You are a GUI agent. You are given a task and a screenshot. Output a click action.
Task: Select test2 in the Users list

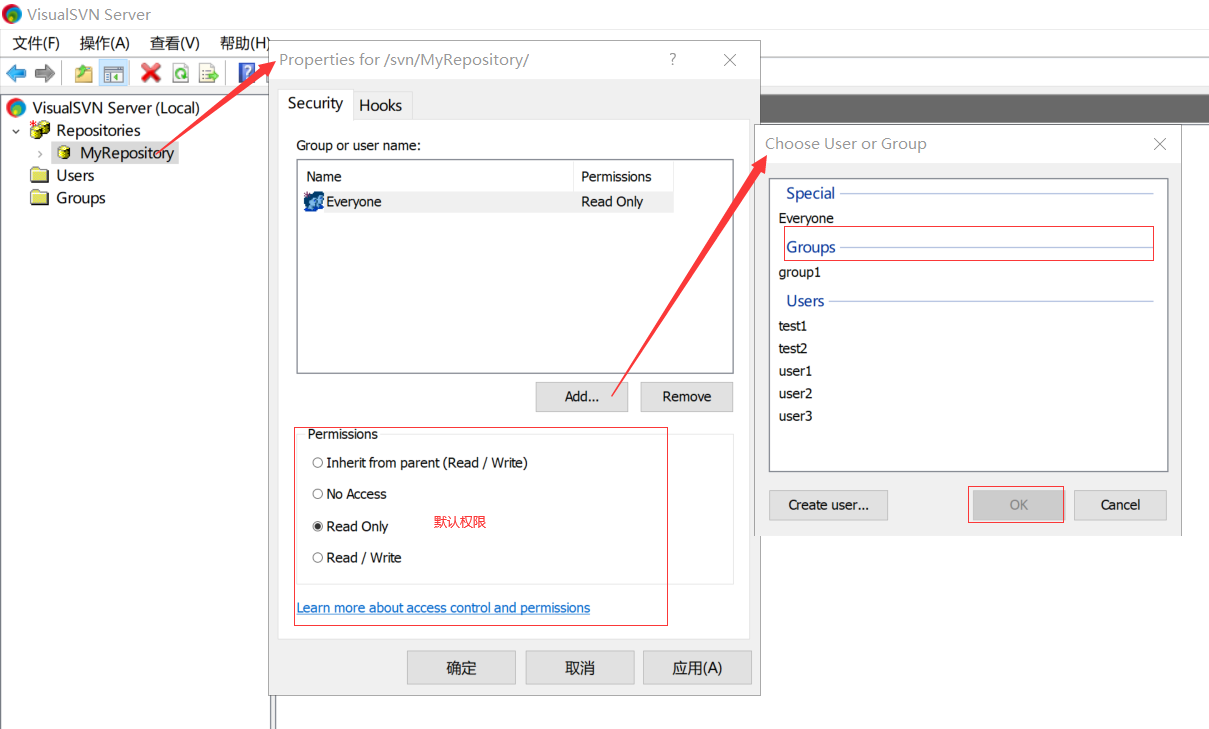(793, 348)
